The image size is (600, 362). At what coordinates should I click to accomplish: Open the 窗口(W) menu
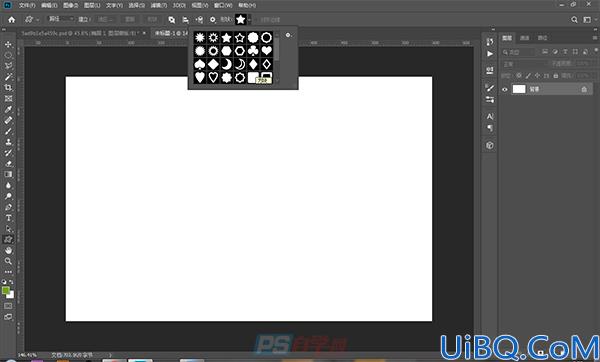pos(223,5)
